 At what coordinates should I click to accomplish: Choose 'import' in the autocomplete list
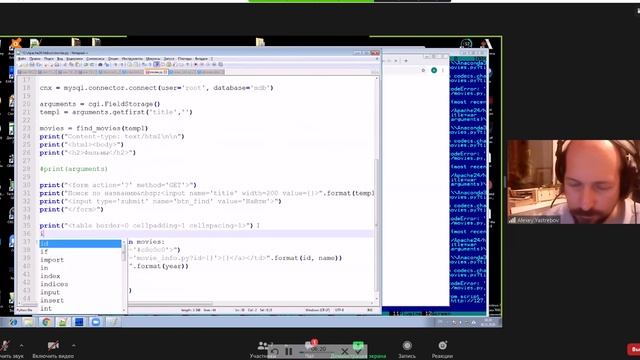coord(80,260)
